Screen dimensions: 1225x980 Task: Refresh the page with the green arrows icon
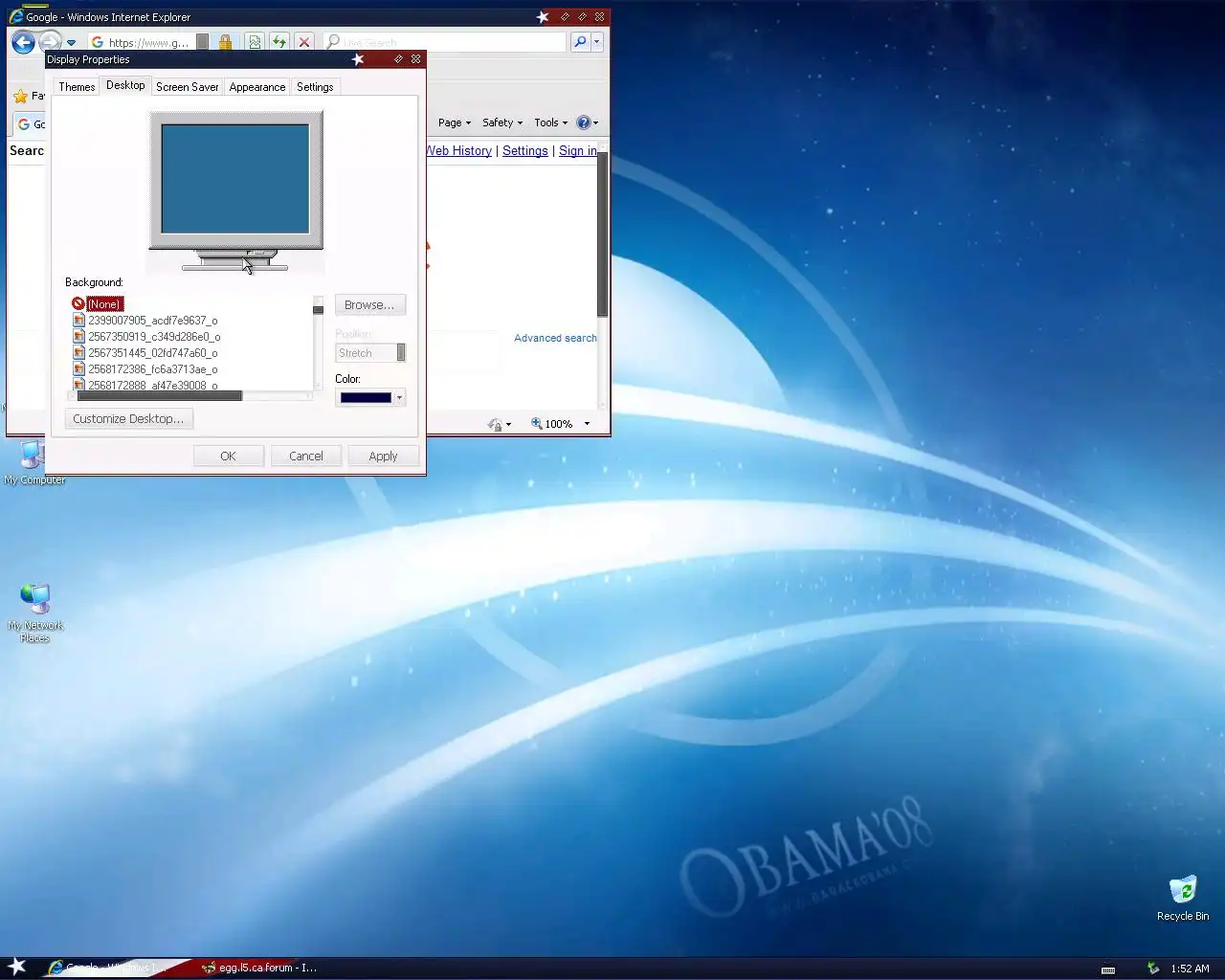tap(278, 42)
